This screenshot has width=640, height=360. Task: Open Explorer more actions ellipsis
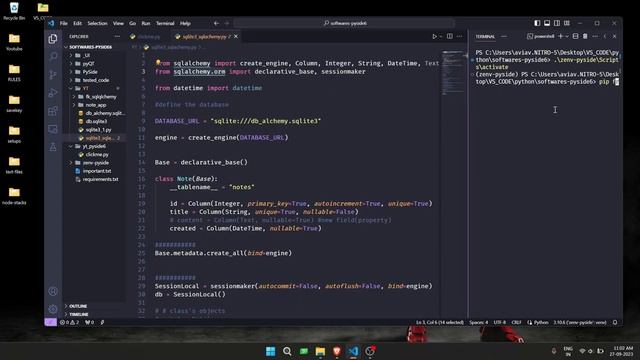117,36
